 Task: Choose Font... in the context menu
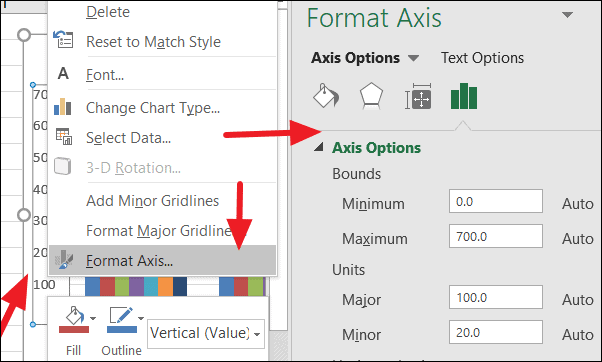[x=105, y=74]
